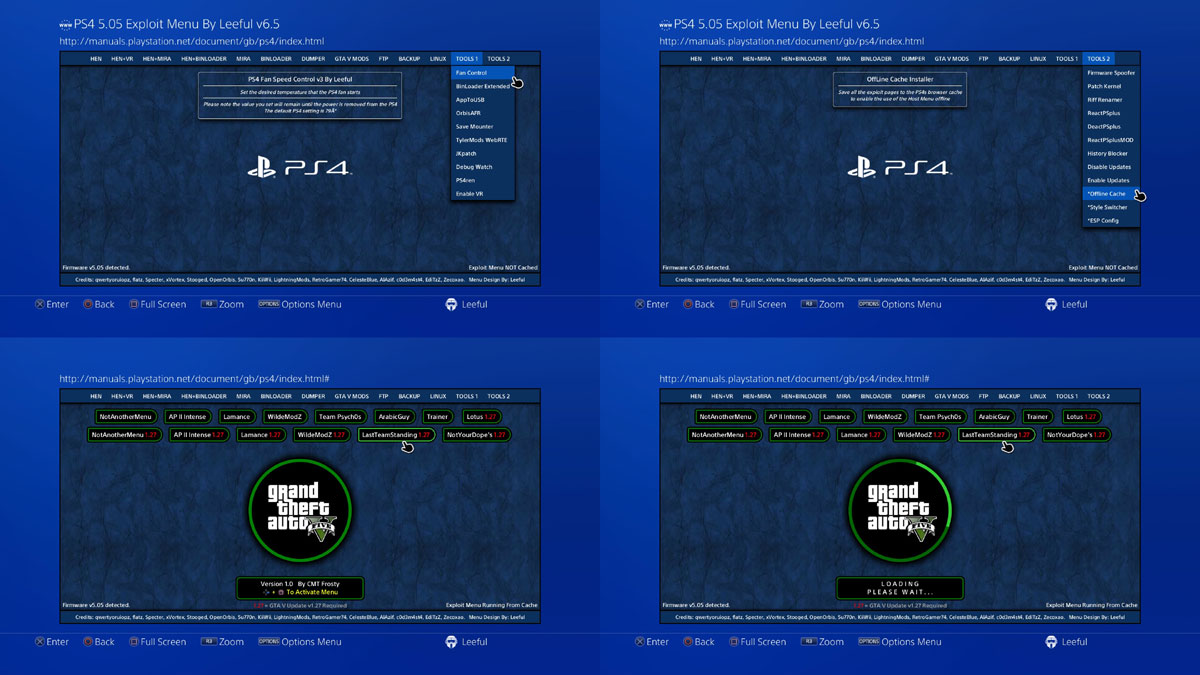
Task: Click the URL ending index.html above the Fan Control screen
Action: (192, 41)
